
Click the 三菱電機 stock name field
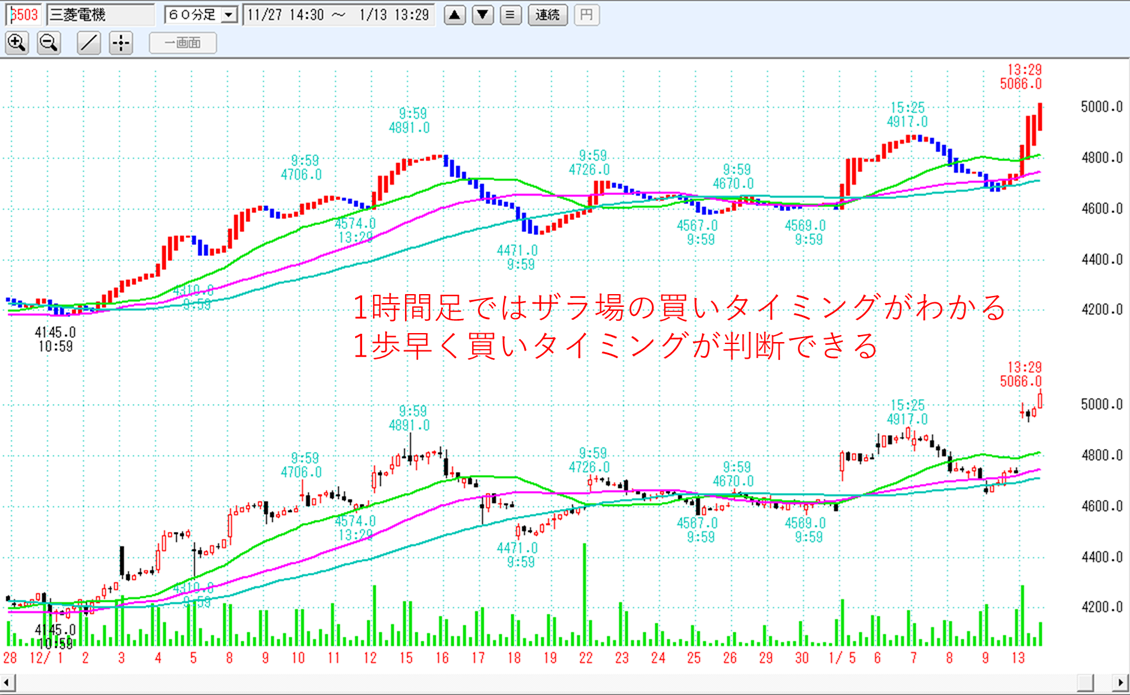(x=100, y=15)
